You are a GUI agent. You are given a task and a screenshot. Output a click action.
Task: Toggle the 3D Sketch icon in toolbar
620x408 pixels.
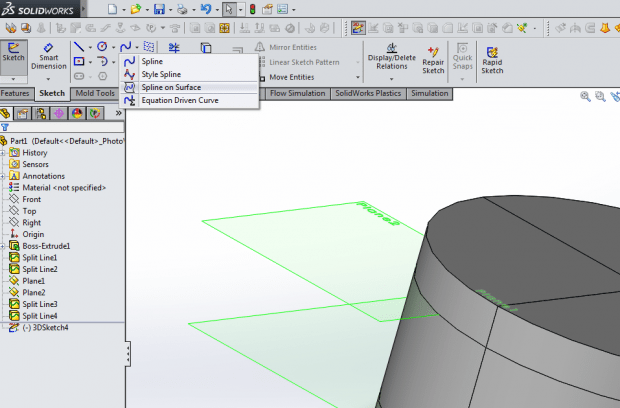click(358, 28)
